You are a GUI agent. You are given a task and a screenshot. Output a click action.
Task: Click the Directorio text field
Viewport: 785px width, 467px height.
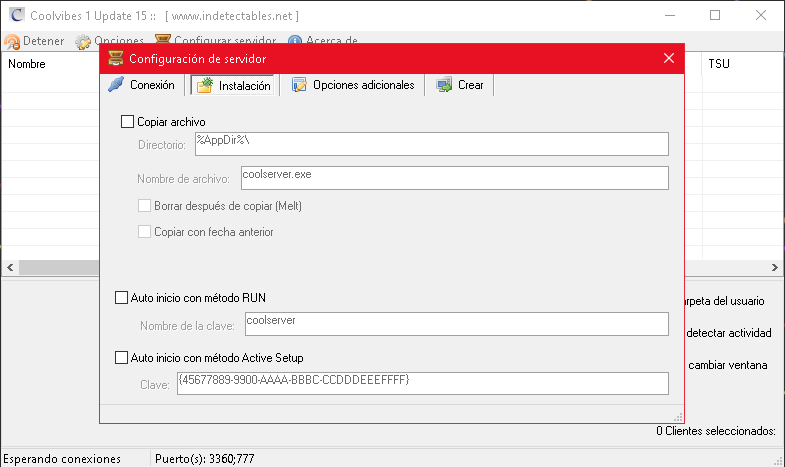click(430, 144)
